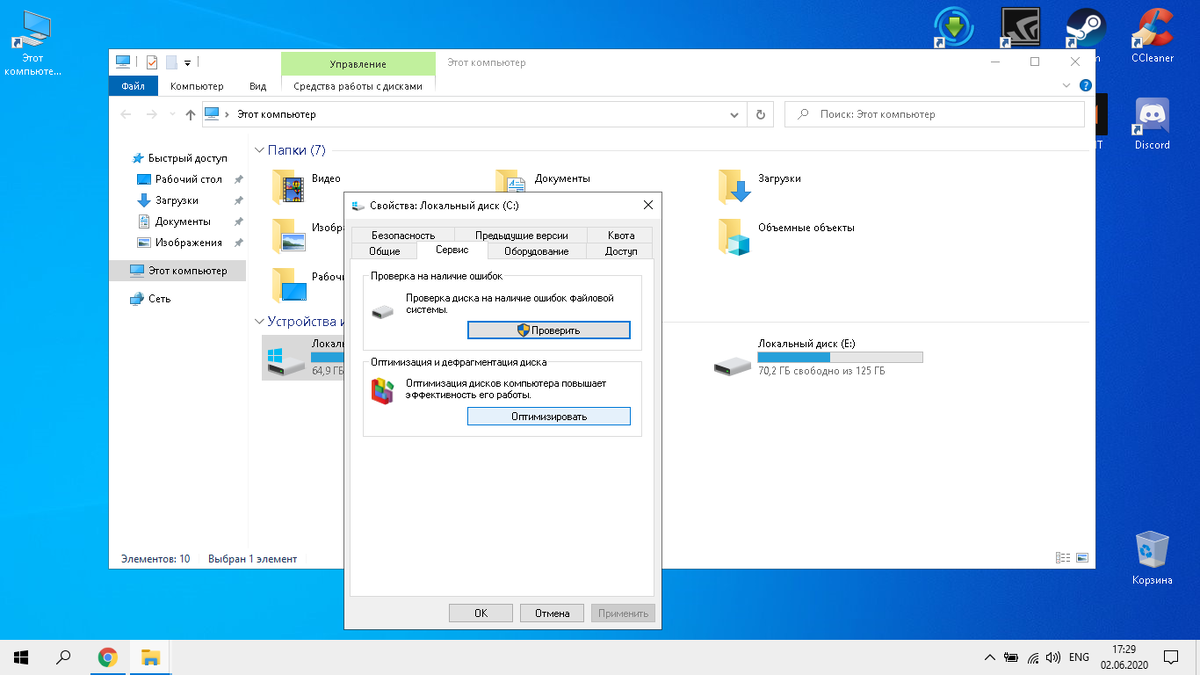Show hidden tray icons chevron
This screenshot has height=675, width=1200.
[x=989, y=658]
